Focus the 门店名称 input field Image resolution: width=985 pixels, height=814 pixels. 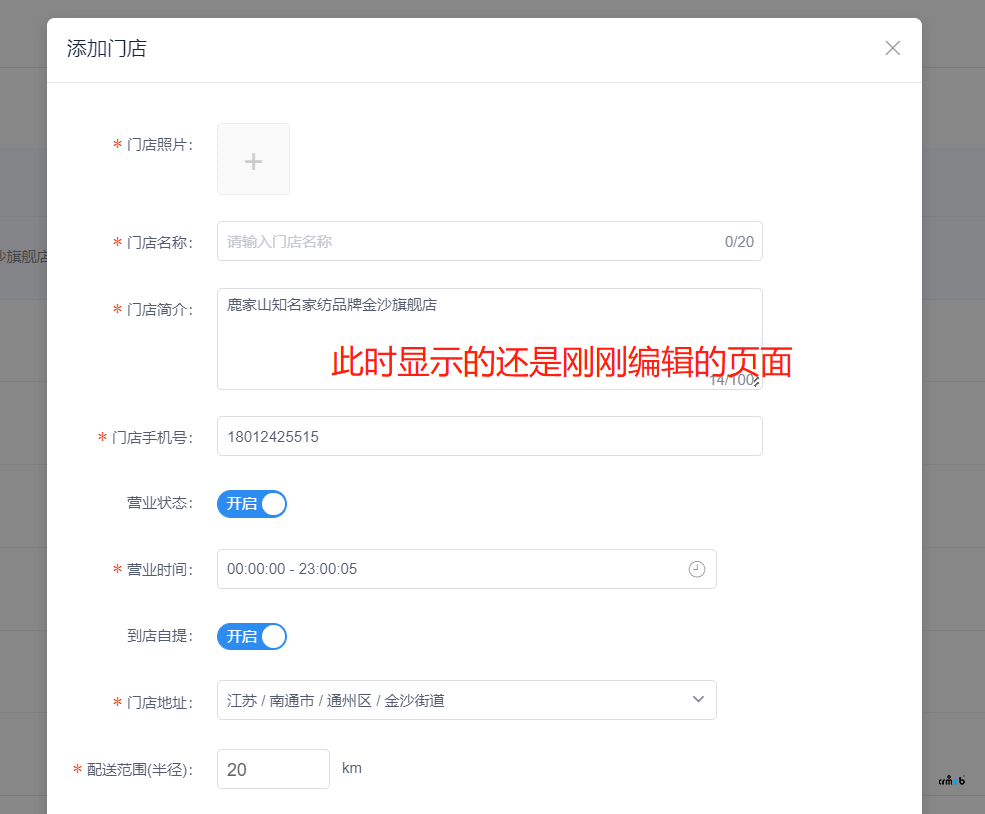click(489, 241)
